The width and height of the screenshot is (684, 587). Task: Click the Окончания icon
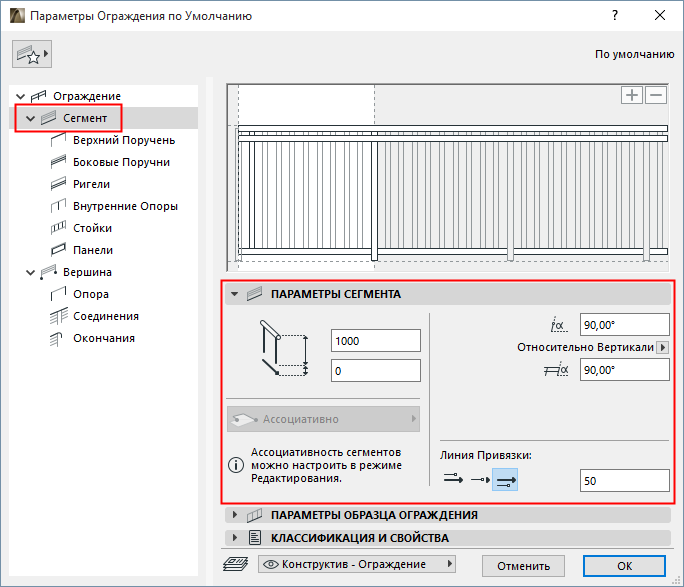pyautogui.click(x=57, y=339)
